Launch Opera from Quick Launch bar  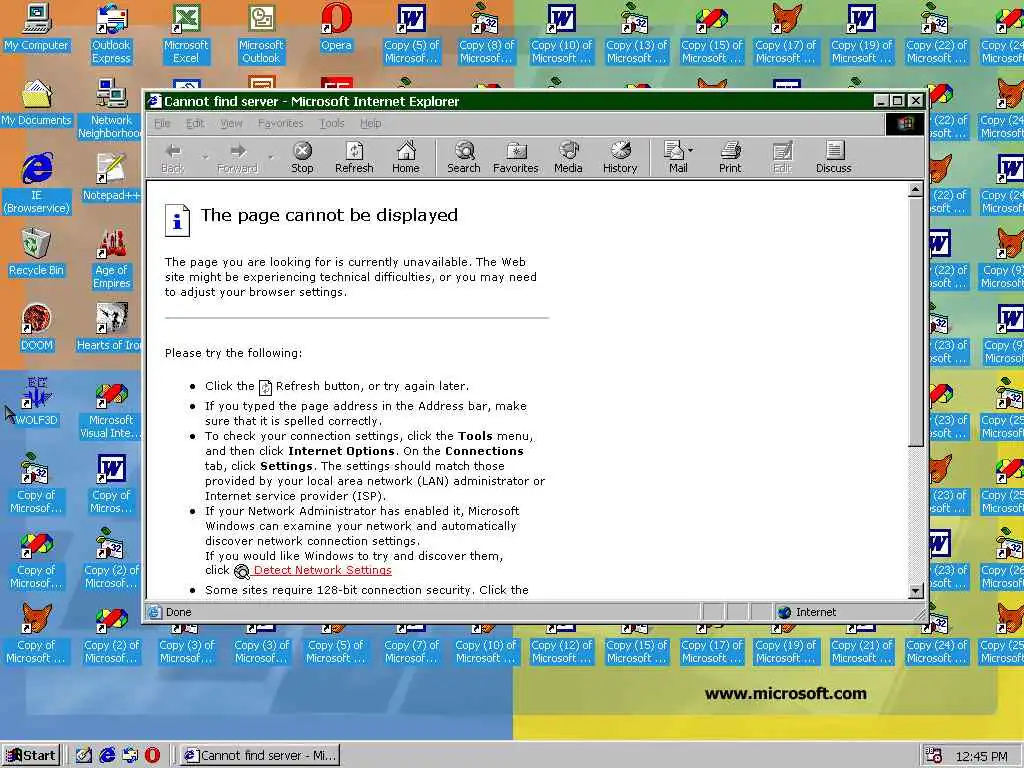pos(152,755)
